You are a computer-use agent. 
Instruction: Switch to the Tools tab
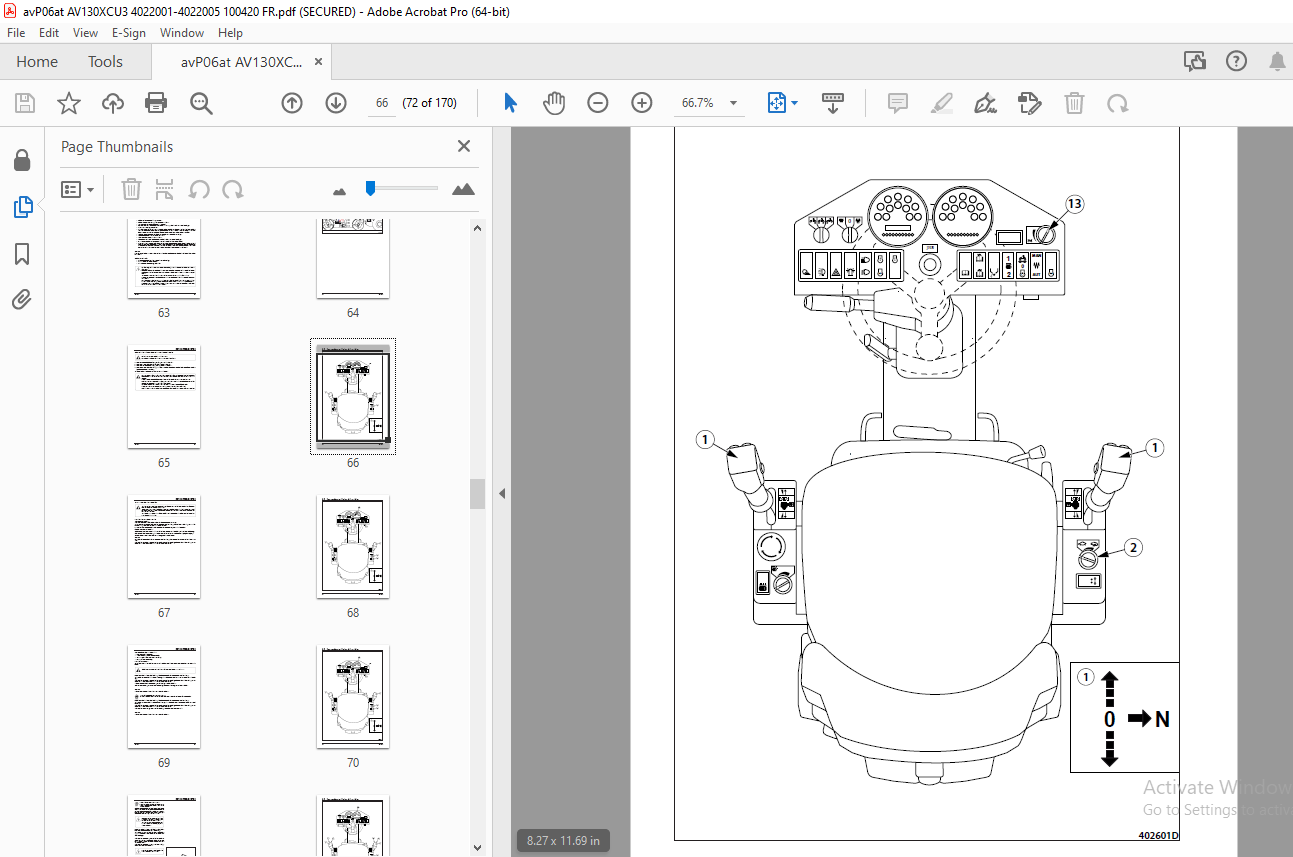[x=105, y=62]
